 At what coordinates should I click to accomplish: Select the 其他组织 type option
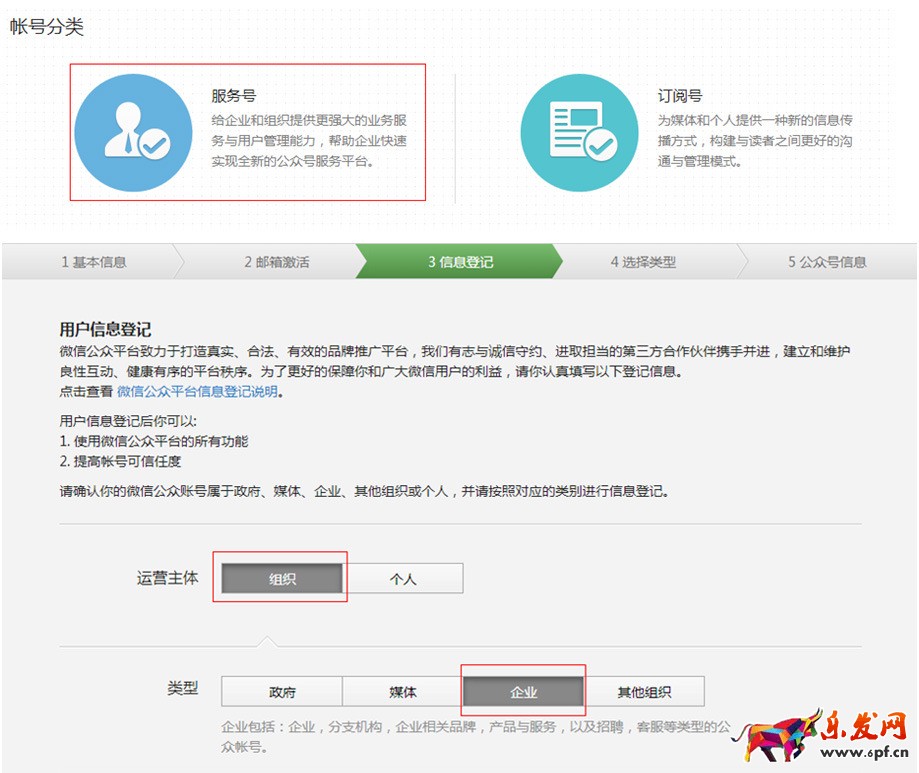click(644, 692)
